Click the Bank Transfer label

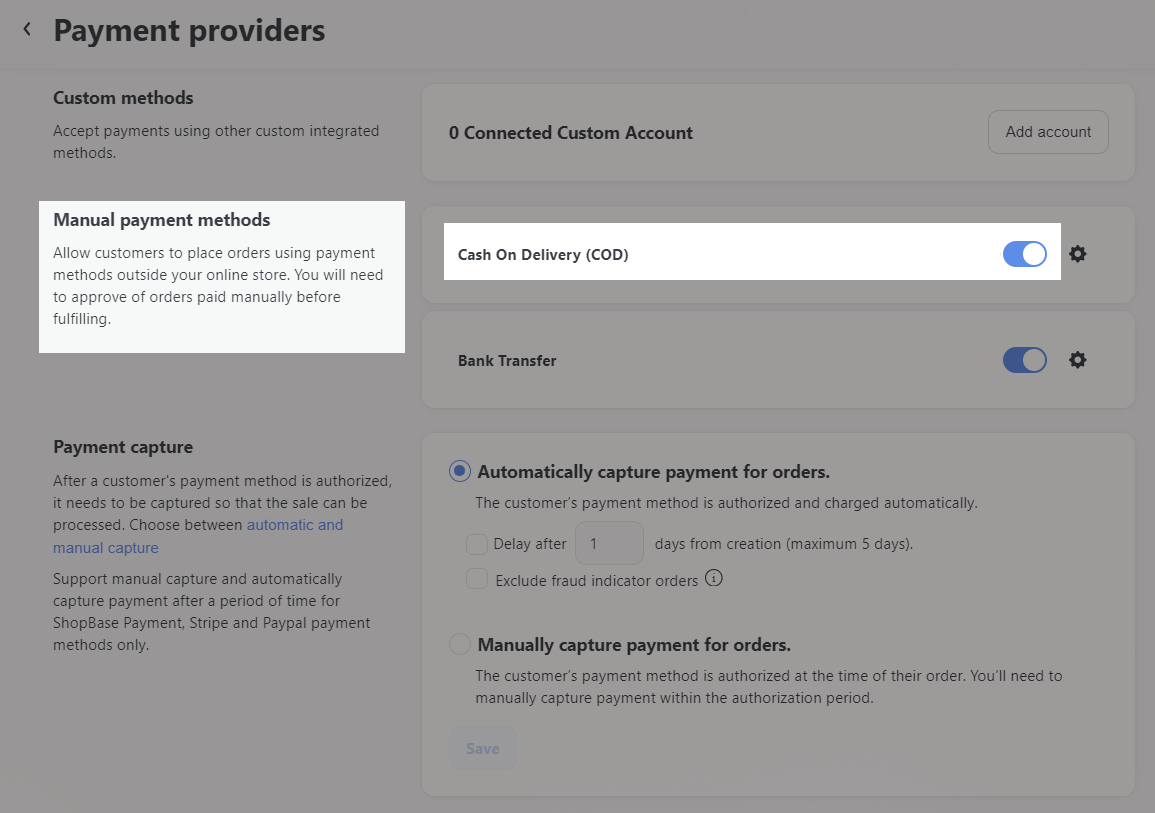pyautogui.click(x=507, y=361)
